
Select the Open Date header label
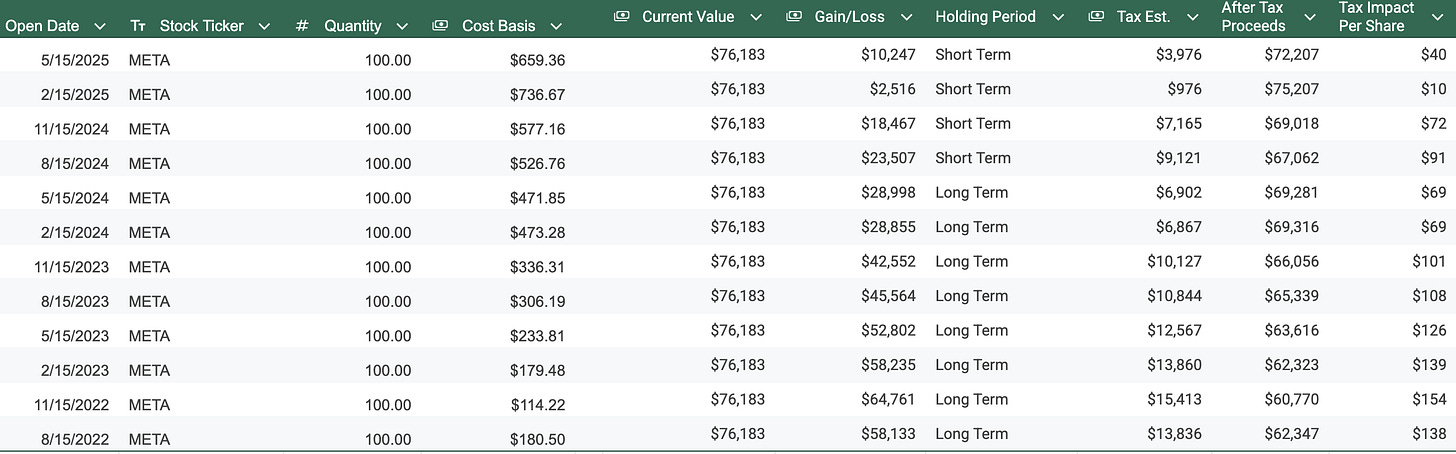click(x=42, y=27)
